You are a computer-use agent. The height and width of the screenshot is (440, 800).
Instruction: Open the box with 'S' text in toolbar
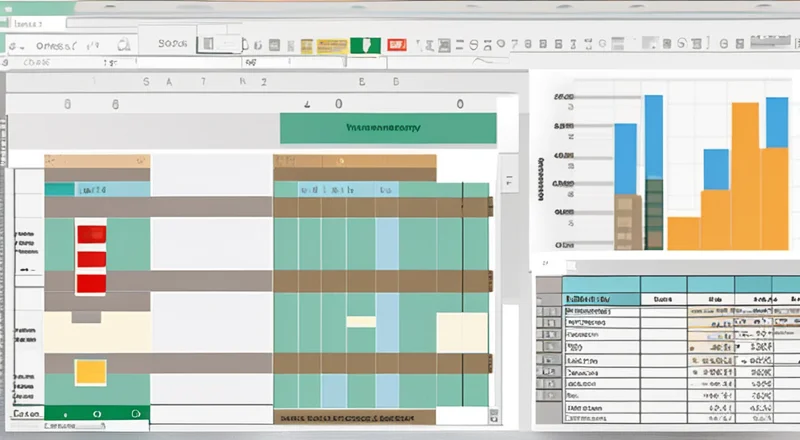click(x=173, y=44)
